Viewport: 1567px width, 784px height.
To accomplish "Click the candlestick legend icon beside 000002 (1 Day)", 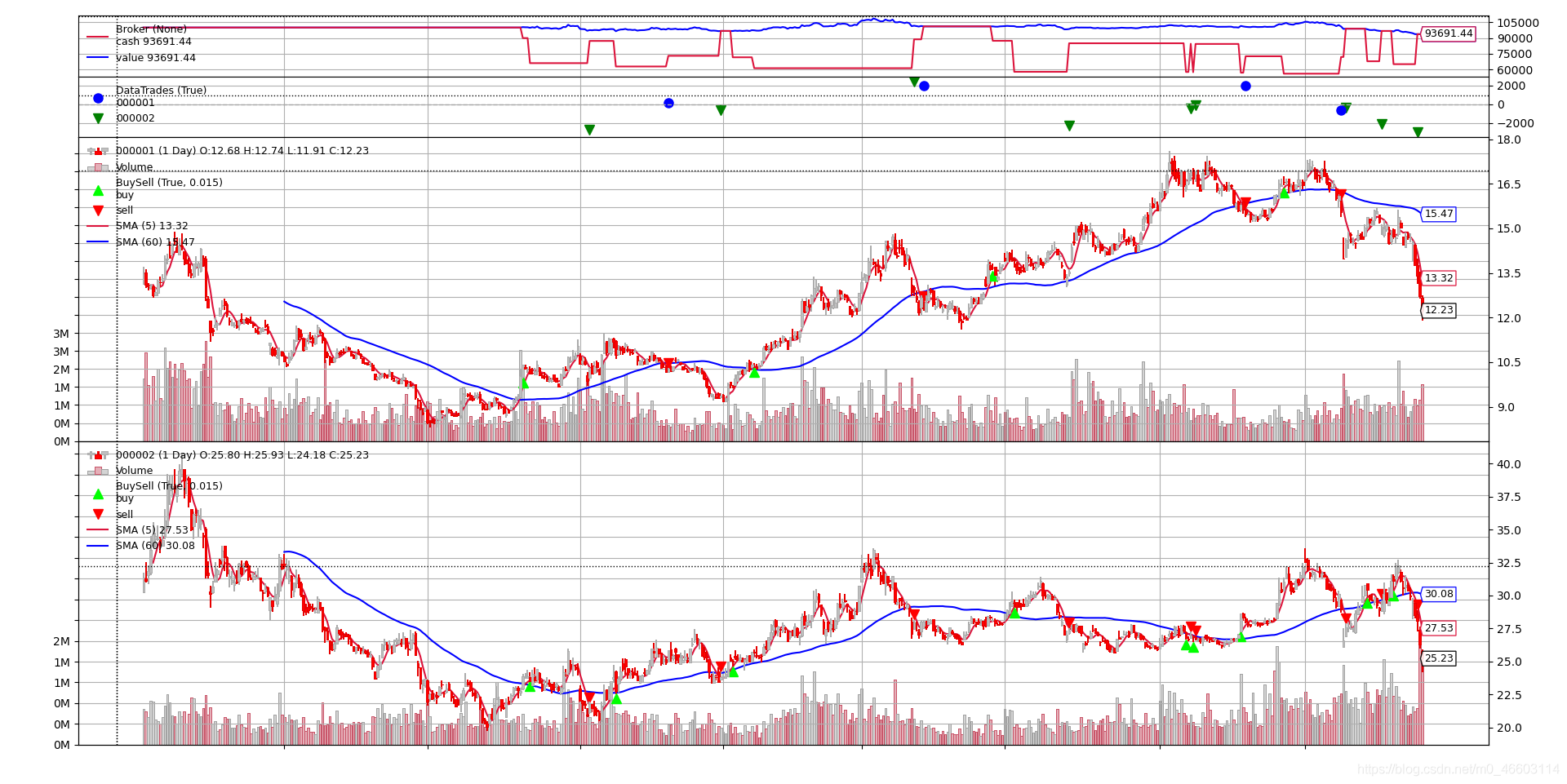I will click(98, 455).
